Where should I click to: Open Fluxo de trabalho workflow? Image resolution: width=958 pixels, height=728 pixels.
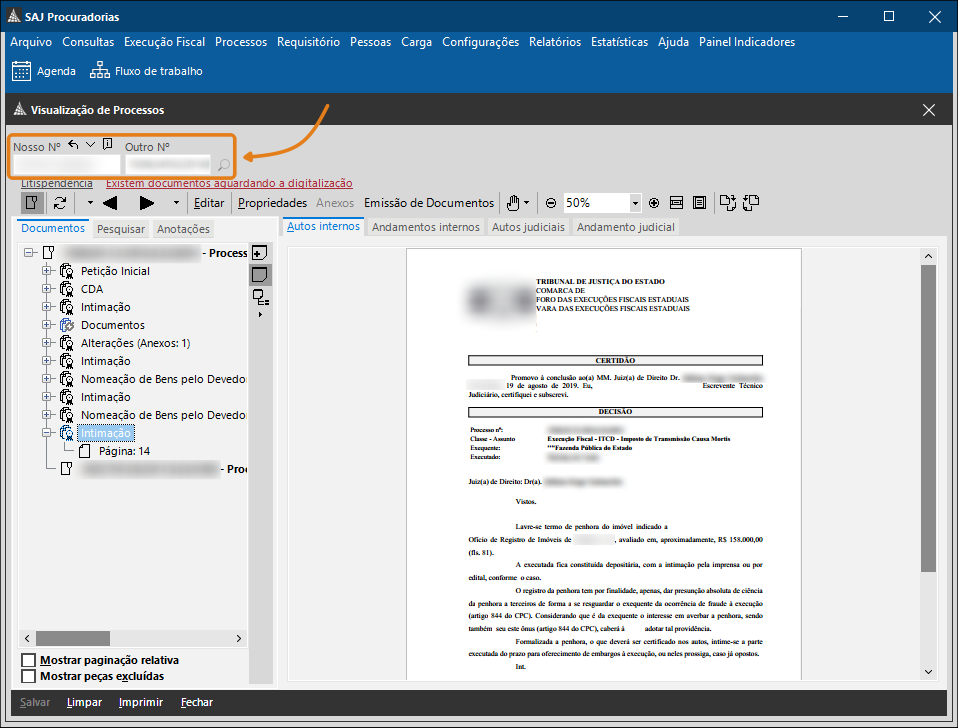(146, 71)
